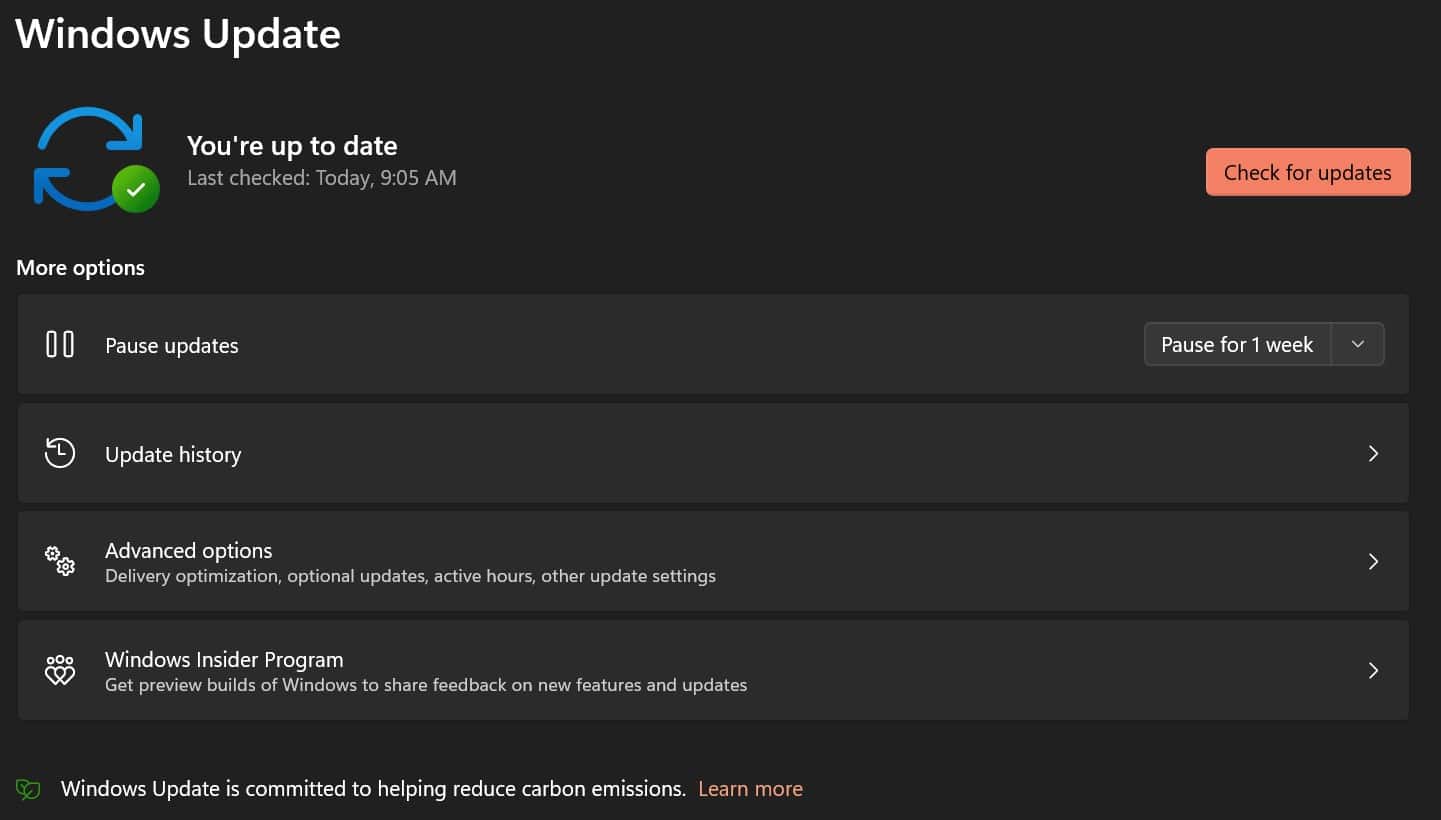Click the Advanced options gears icon
The width and height of the screenshot is (1441, 820).
[x=60, y=561]
